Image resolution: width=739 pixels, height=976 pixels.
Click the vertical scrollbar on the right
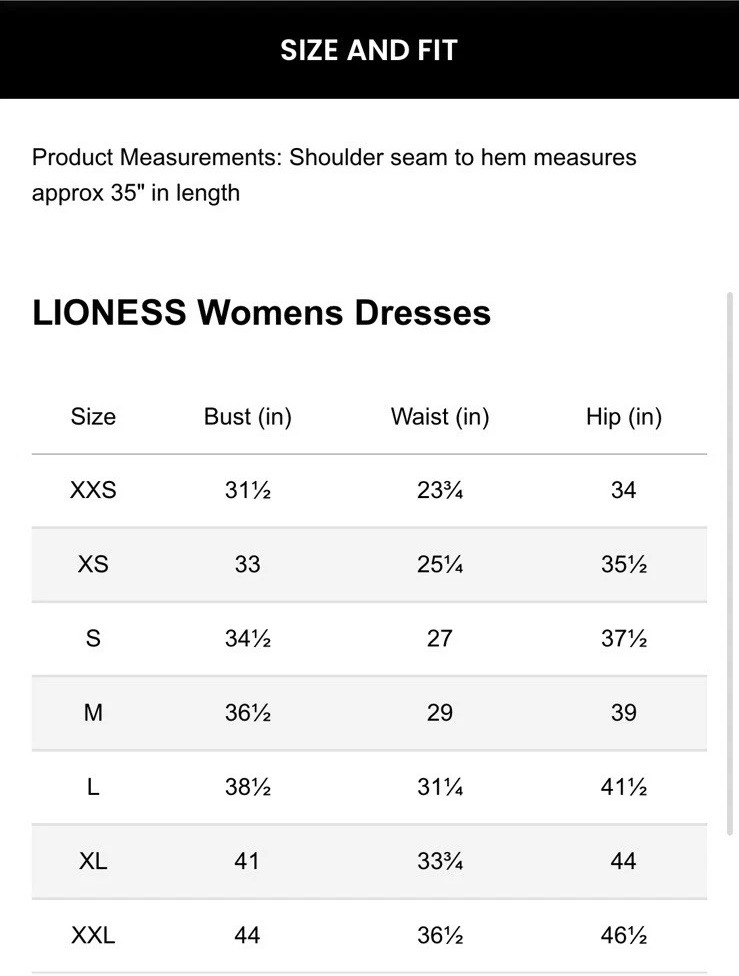click(x=729, y=560)
